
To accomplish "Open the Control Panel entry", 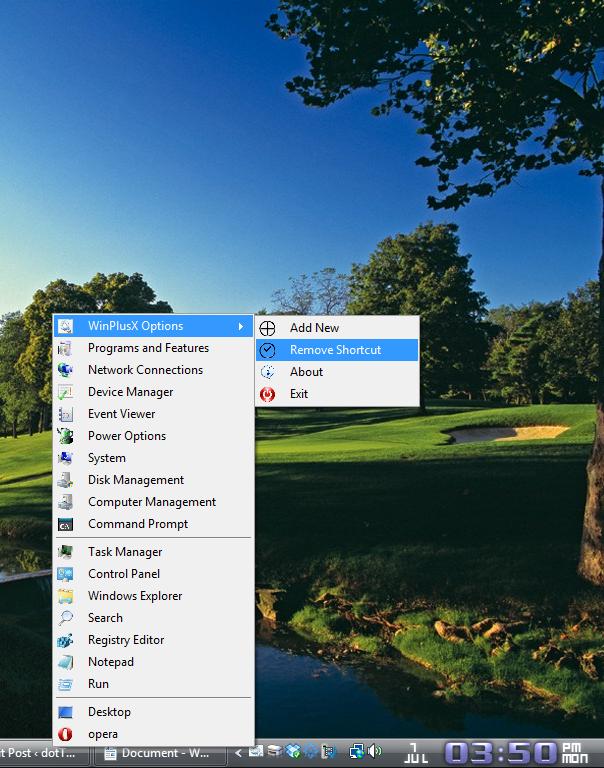I will (124, 574).
